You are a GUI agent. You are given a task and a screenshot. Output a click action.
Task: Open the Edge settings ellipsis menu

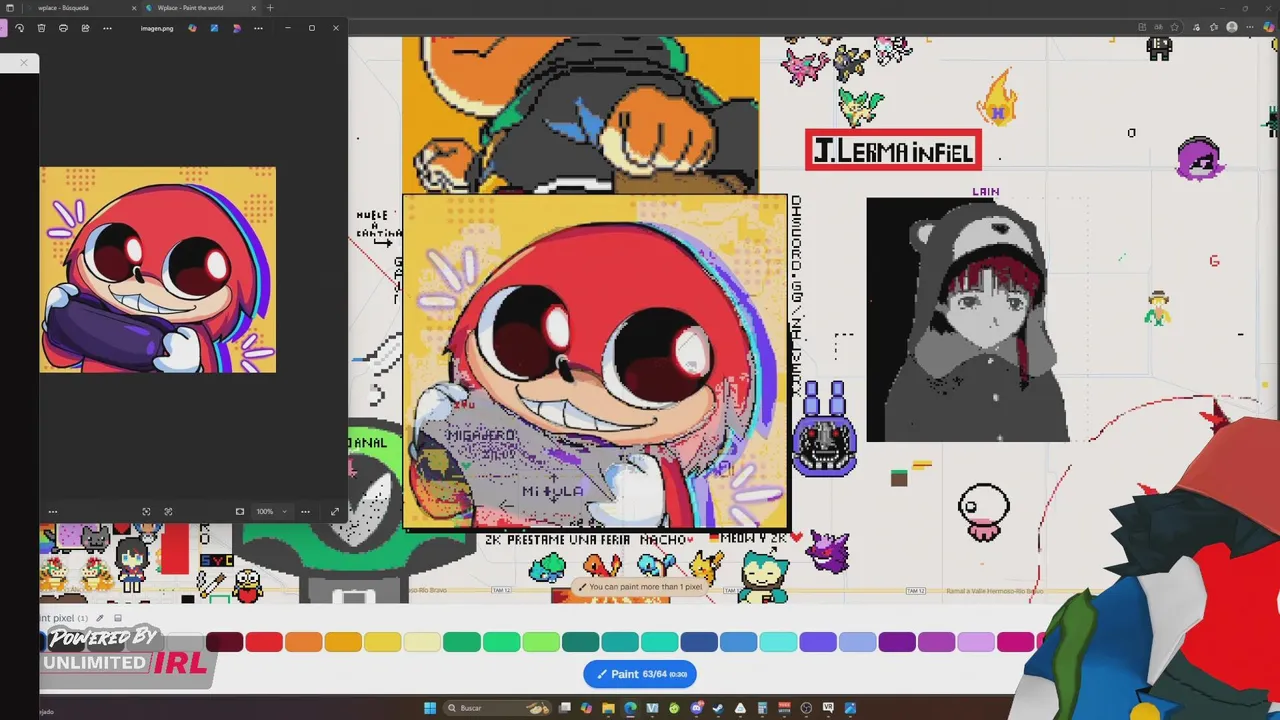point(1250,27)
